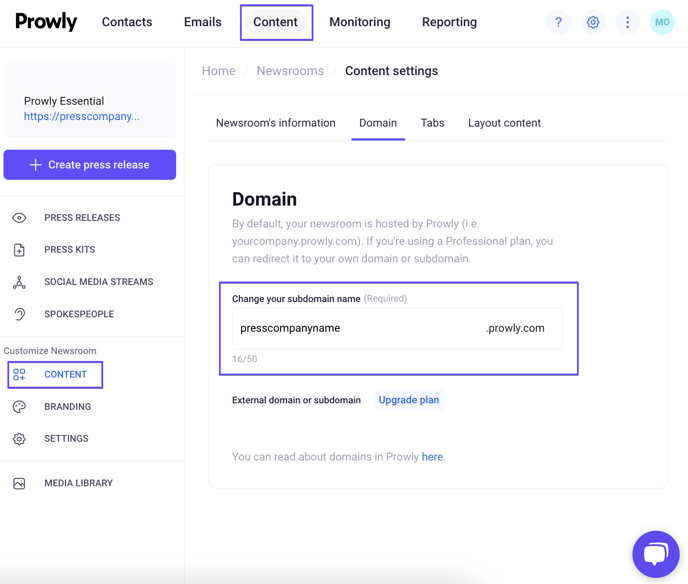Click the subdomain name input field
This screenshot has width=688, height=584.
tap(397, 328)
